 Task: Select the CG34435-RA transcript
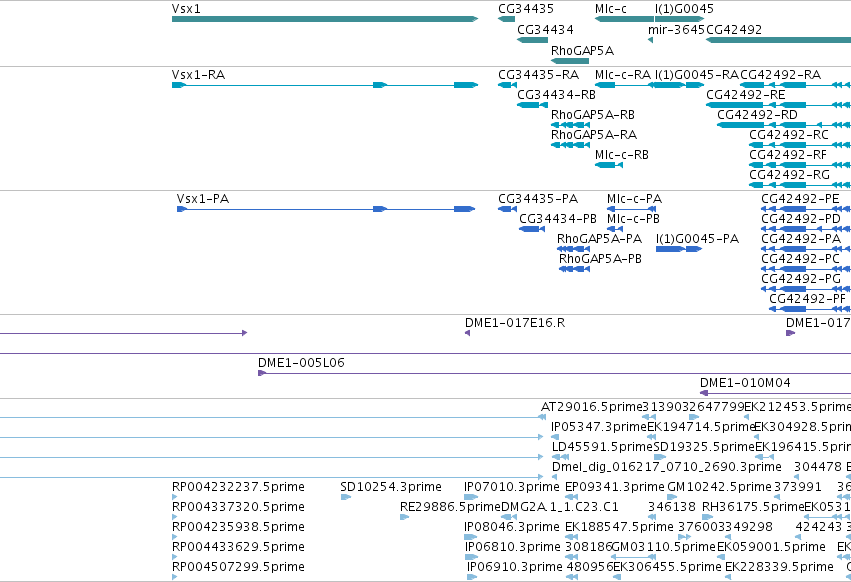click(x=507, y=85)
